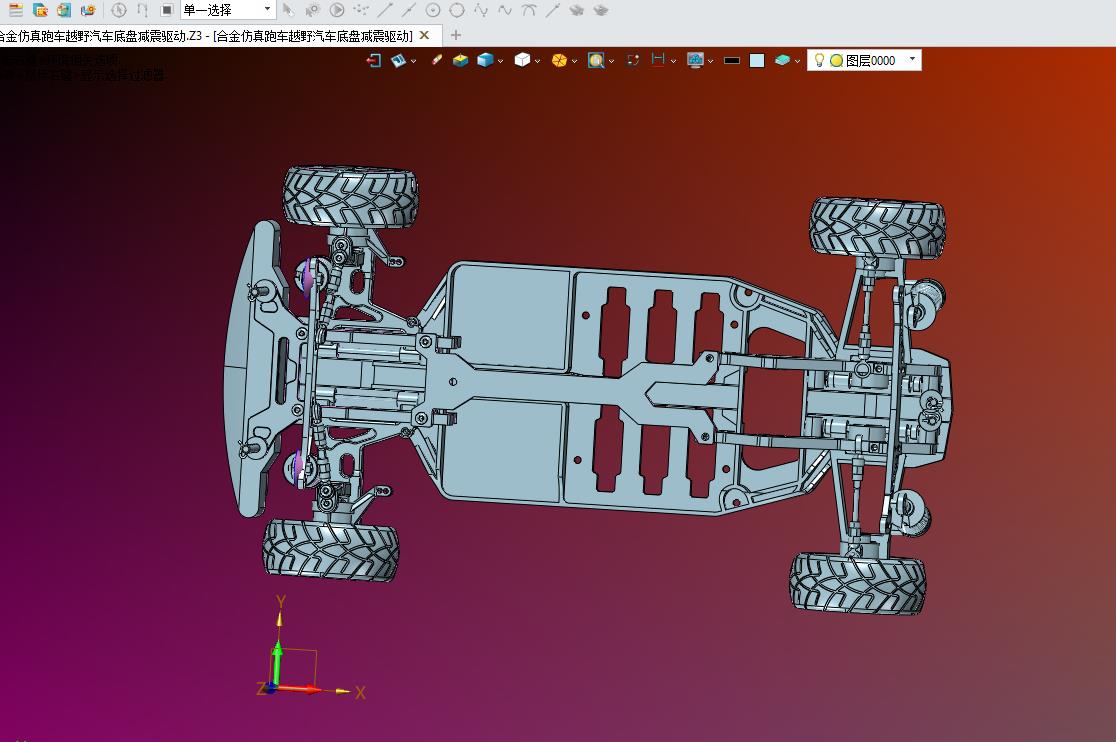Expand the arrow beside the monitor display icon
This screenshot has height=742, width=1116.
pos(711,61)
